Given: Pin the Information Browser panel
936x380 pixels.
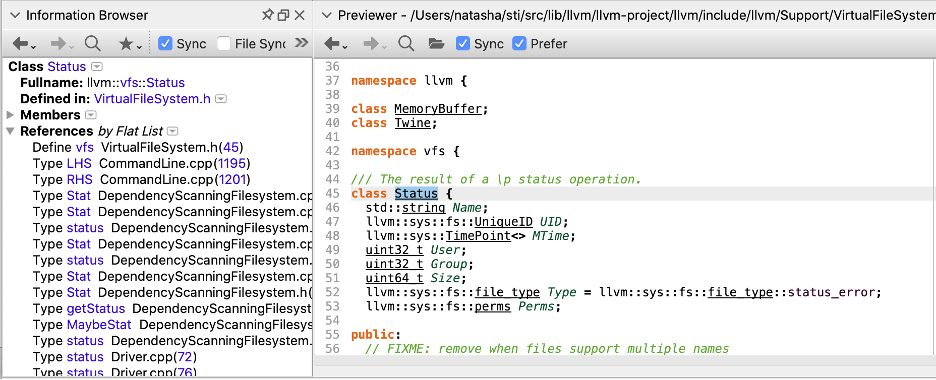Looking at the screenshot, I should click(267, 16).
